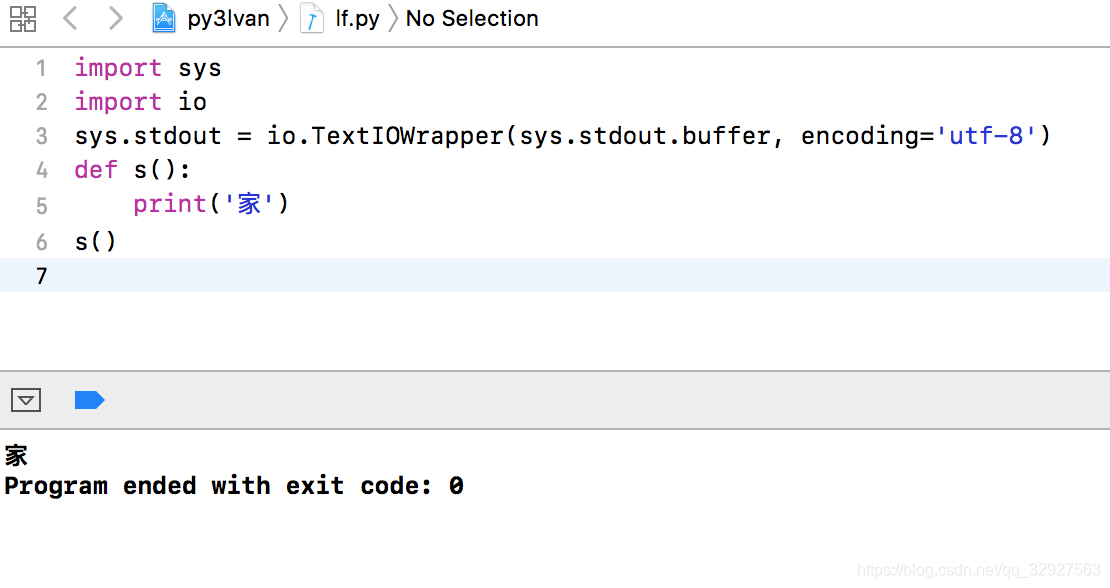Click the lf.py file icon
This screenshot has height=588, width=1110.
pos(311,19)
